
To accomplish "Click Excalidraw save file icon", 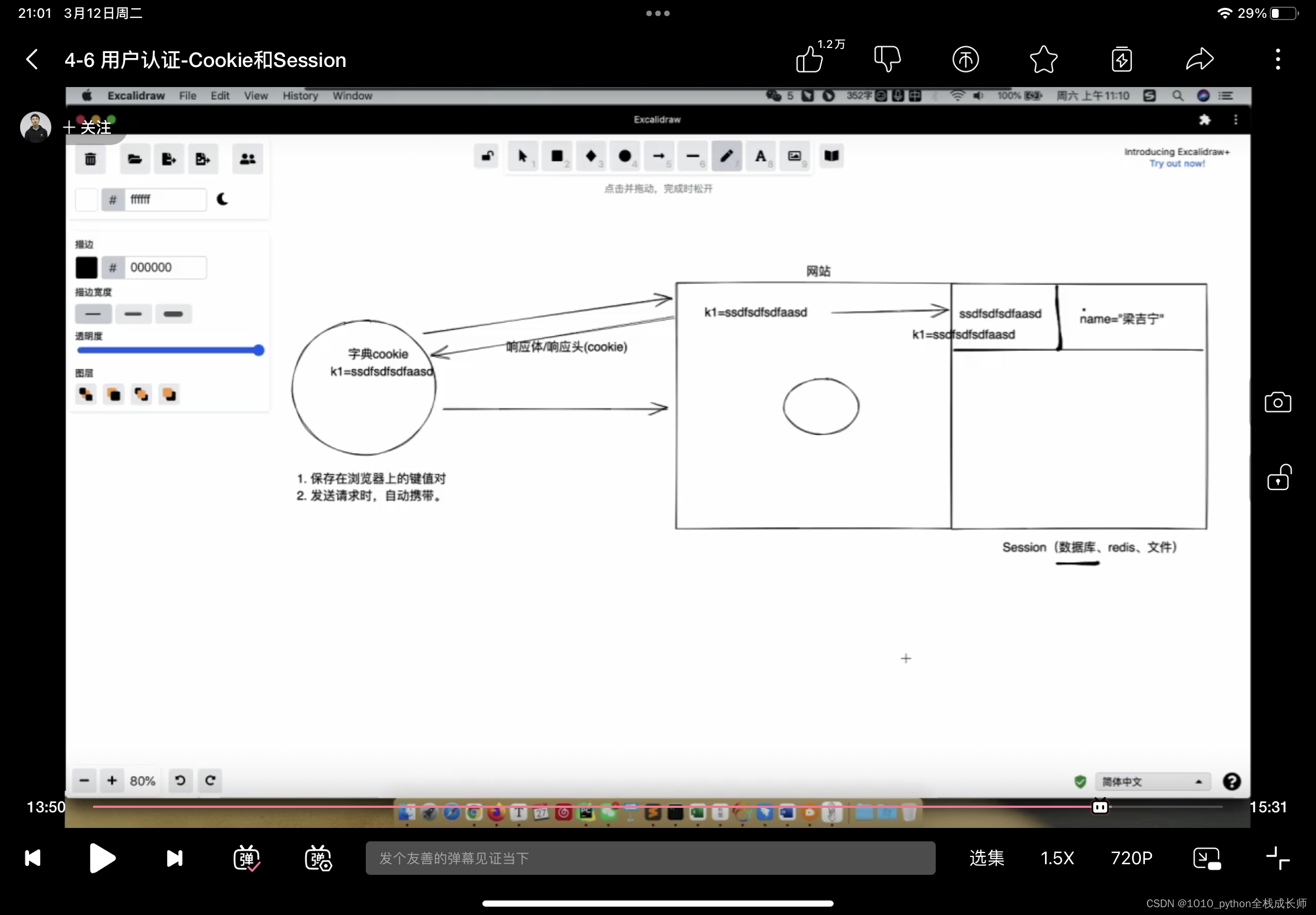I will tap(168, 159).
